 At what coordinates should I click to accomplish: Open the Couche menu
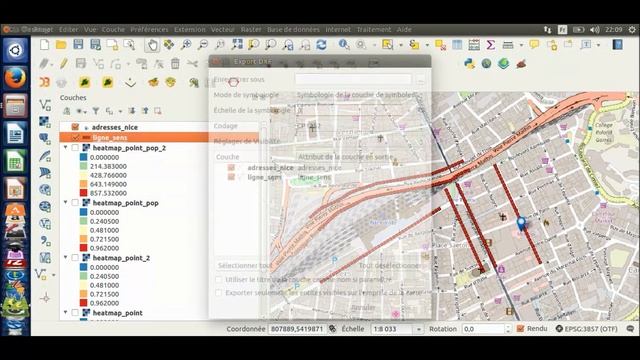tap(113, 29)
